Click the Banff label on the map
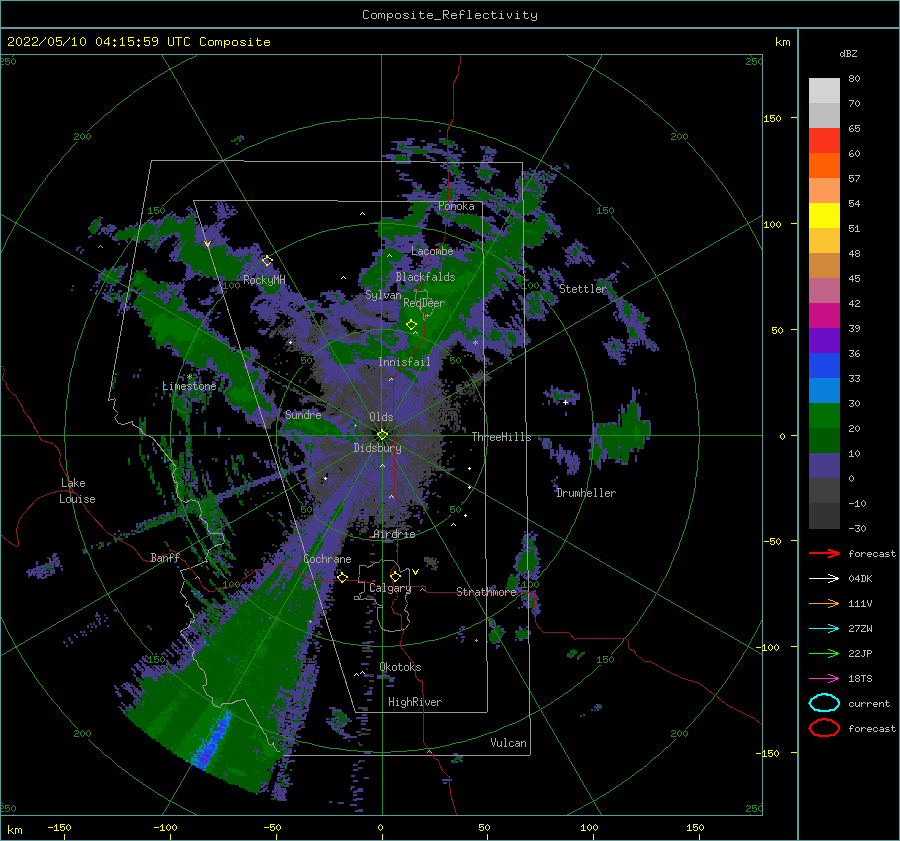This screenshot has height=841, width=900. coord(165,557)
